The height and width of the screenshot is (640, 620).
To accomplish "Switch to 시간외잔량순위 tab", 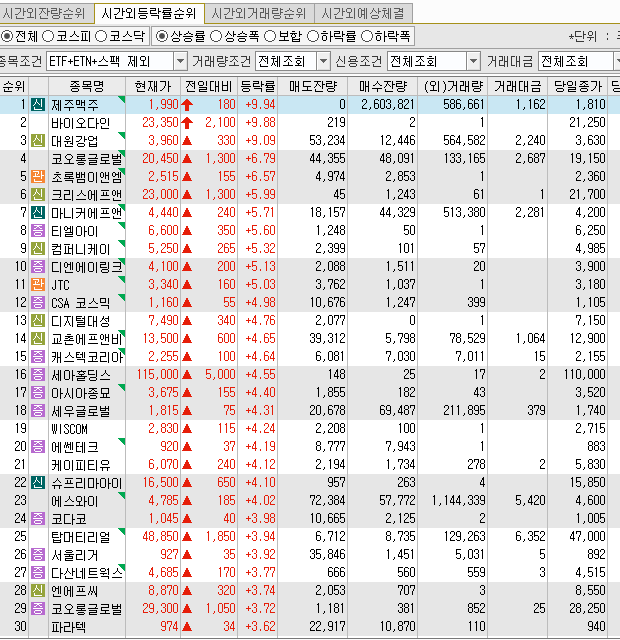I will 45,13.
